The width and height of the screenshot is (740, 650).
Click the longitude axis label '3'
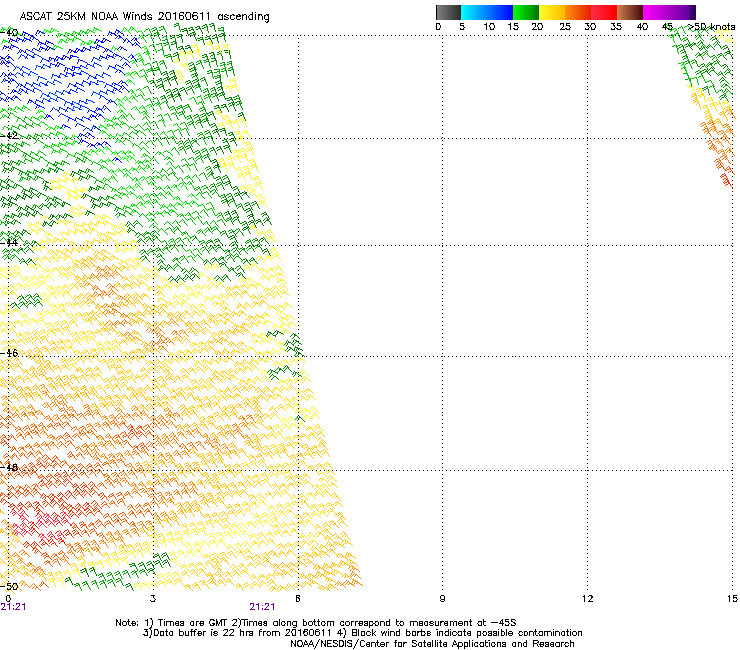coord(153,599)
